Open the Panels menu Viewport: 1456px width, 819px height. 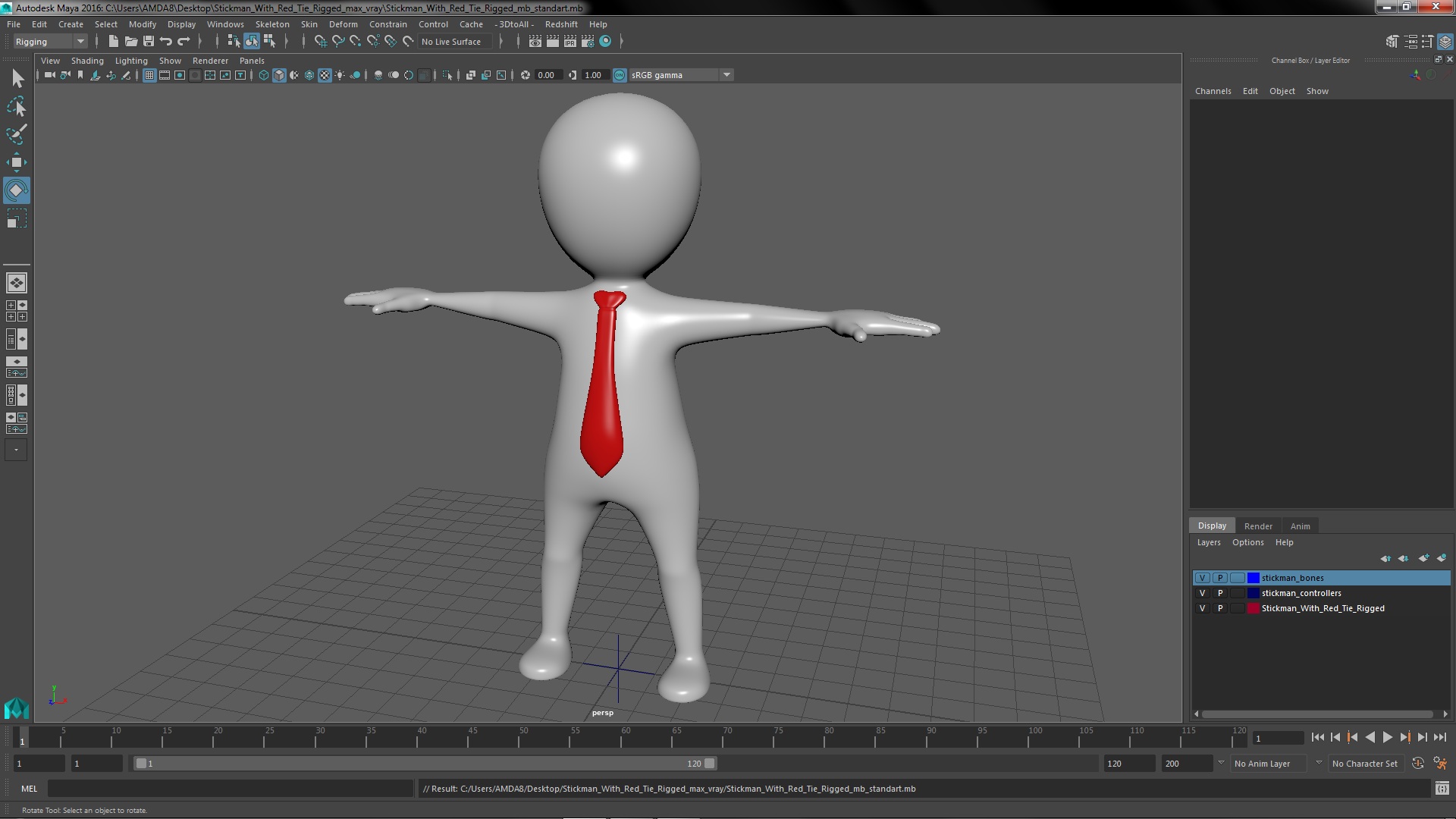[252, 61]
